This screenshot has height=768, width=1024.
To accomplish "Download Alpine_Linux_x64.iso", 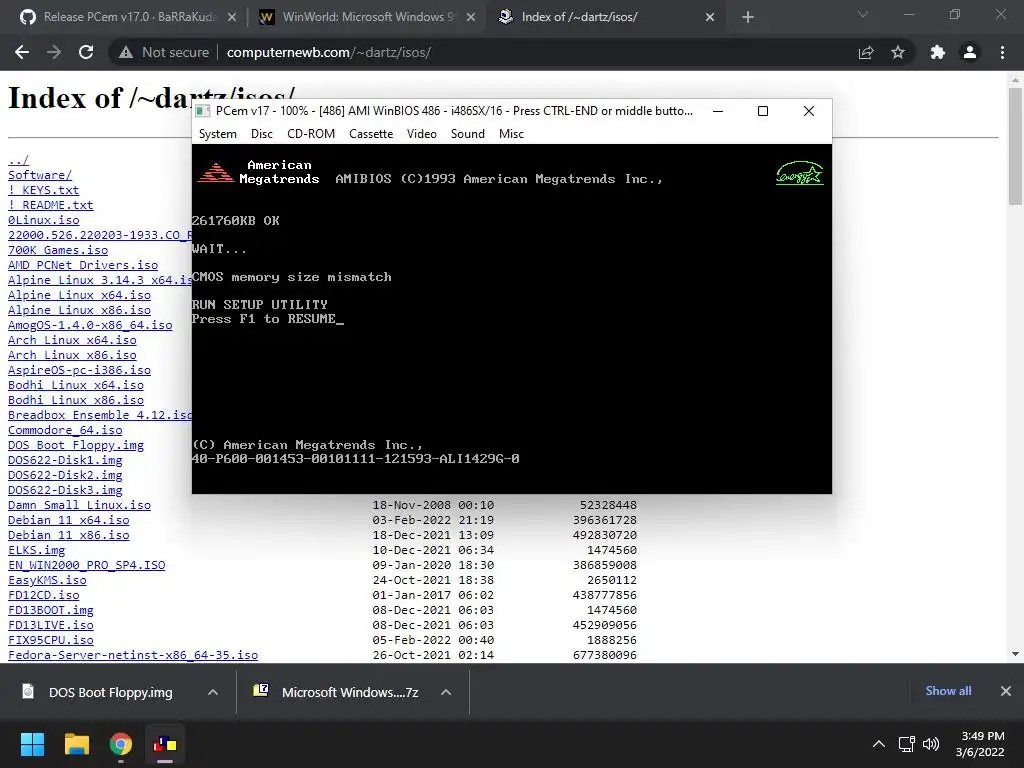I will 79,295.
